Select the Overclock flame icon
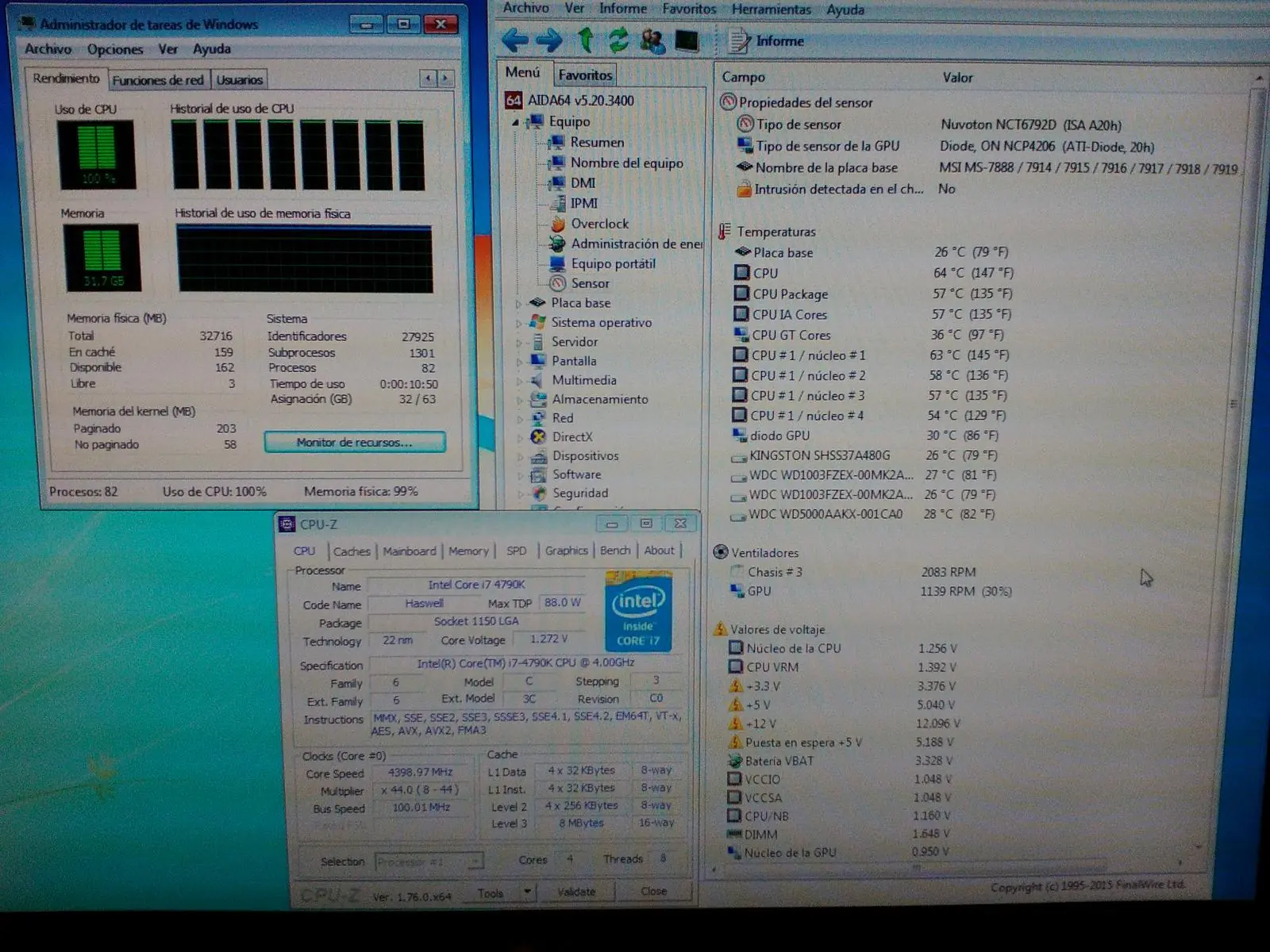1270x952 pixels. 558,224
